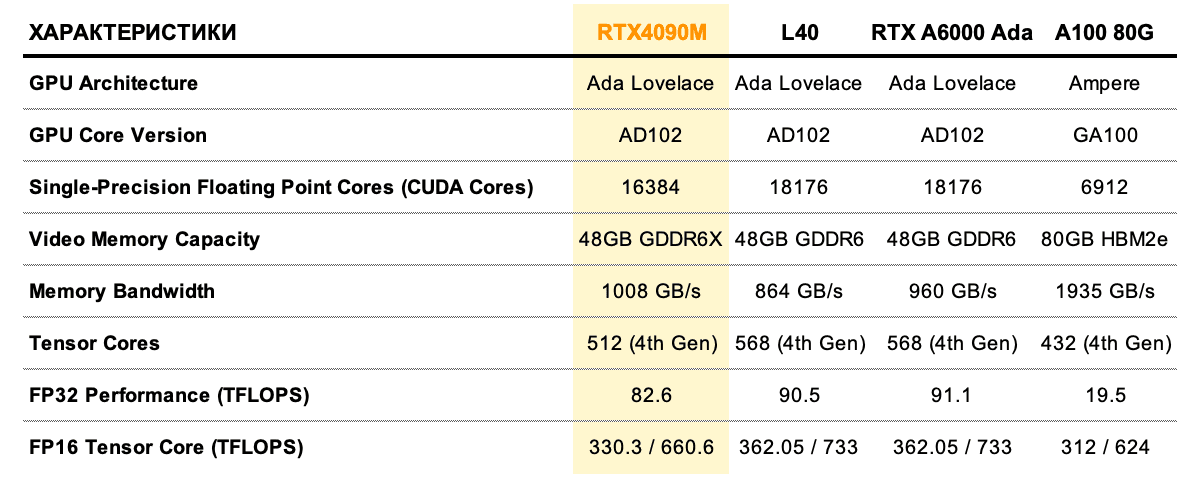Click the RTX4090M column header
The image size is (1200, 484).
652,32
